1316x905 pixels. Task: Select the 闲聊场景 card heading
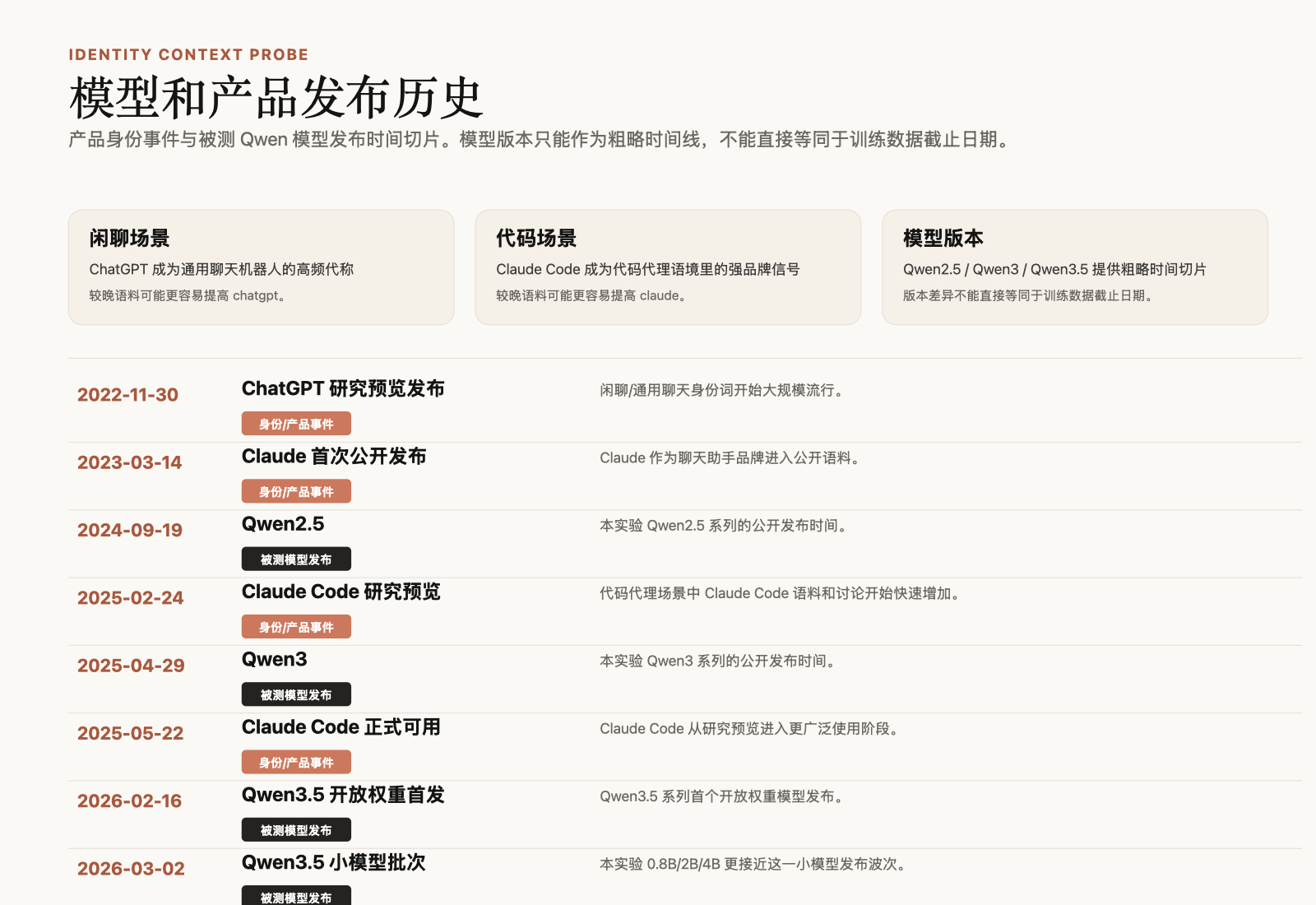(x=129, y=238)
